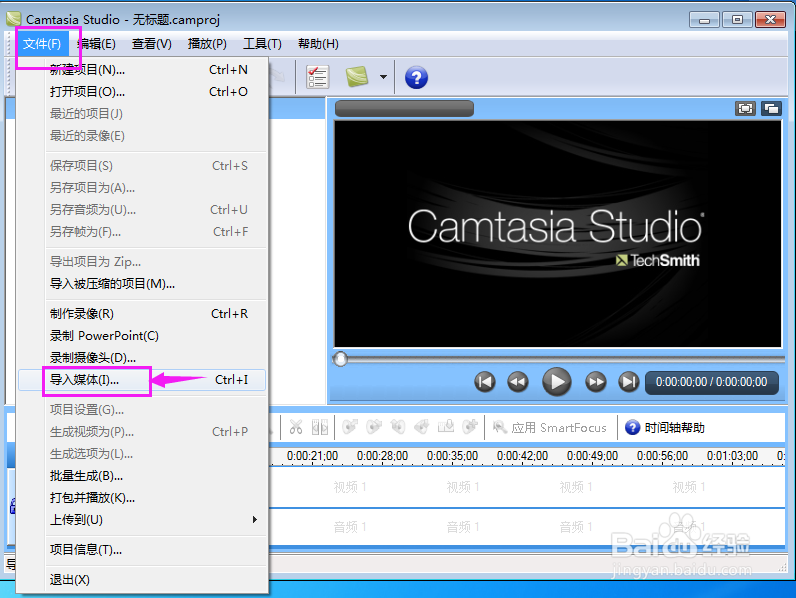Image resolution: width=796 pixels, height=598 pixels.
Task: Maximize the Camtasia Studio window
Action: (737, 20)
